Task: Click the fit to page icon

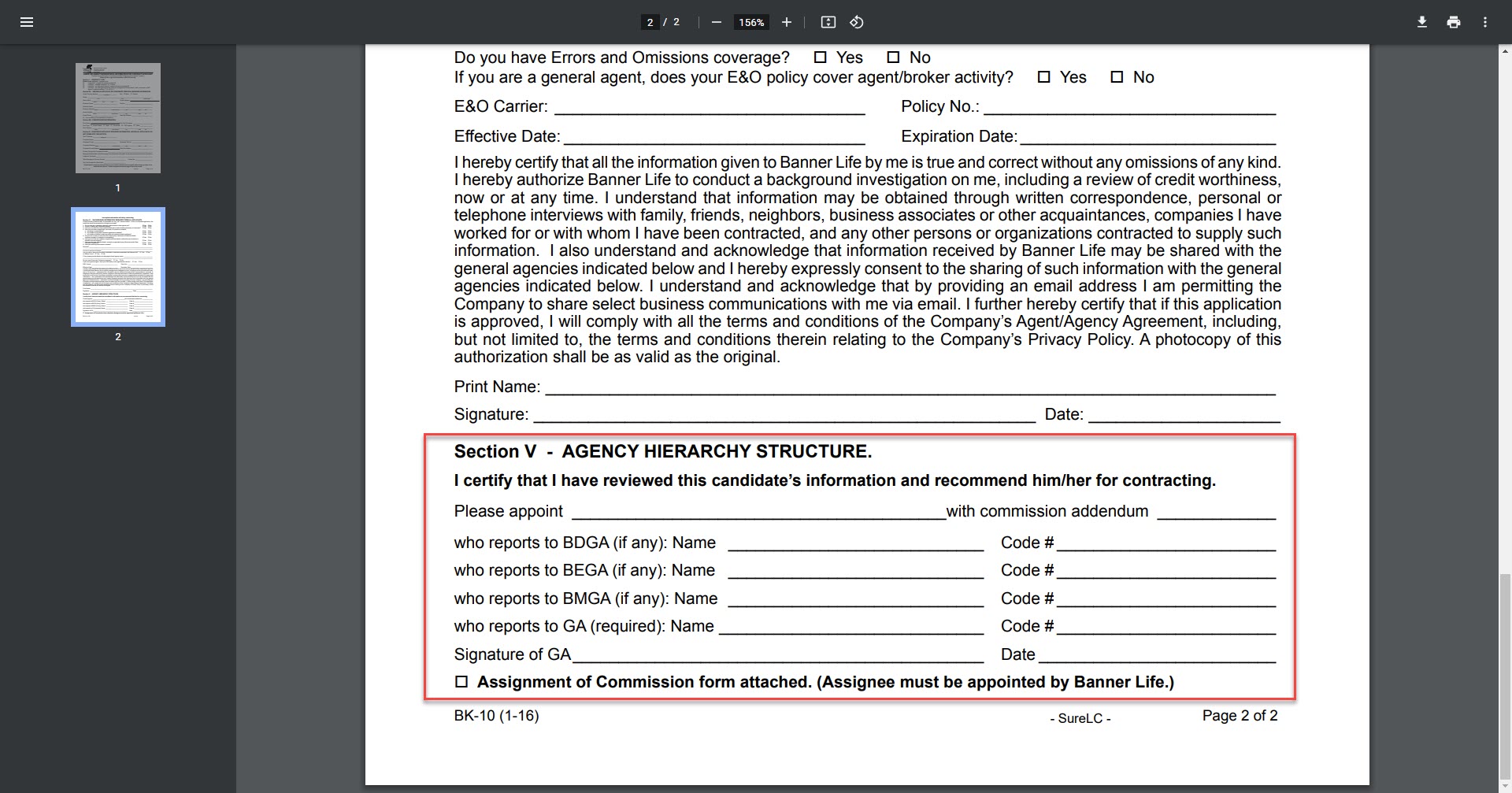Action: point(828,22)
